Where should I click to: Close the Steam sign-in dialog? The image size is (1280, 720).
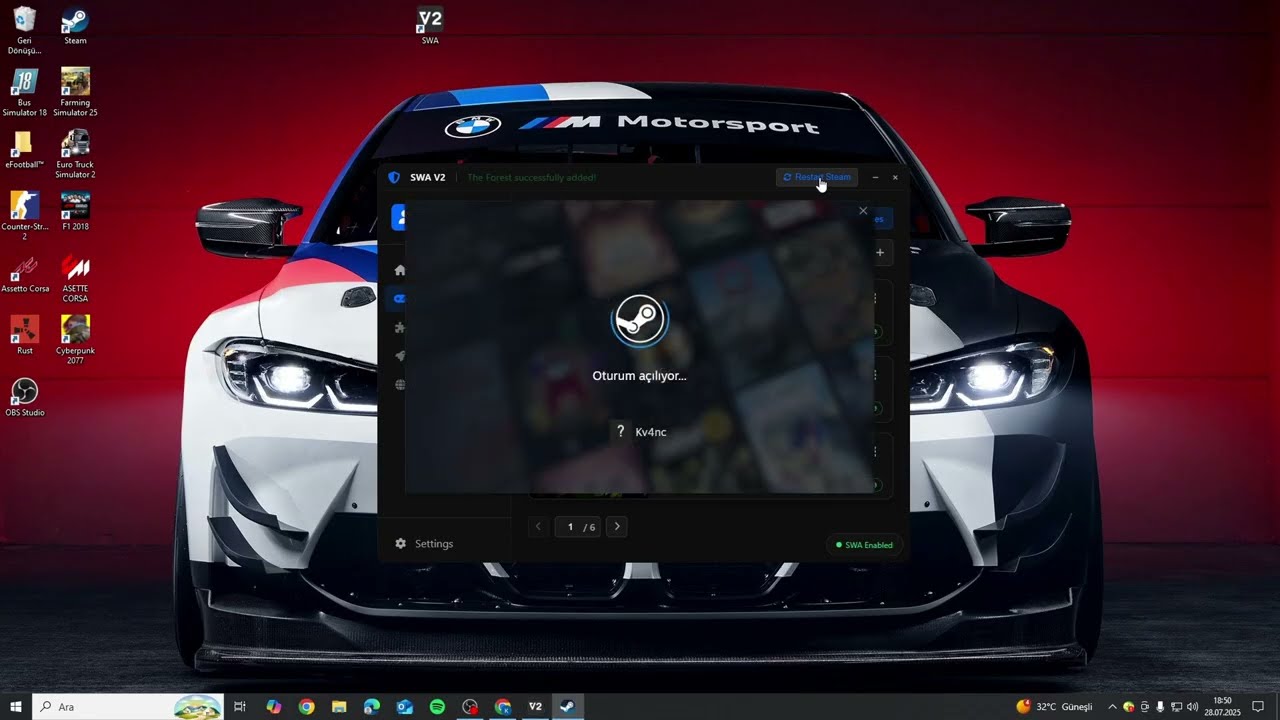[863, 211]
